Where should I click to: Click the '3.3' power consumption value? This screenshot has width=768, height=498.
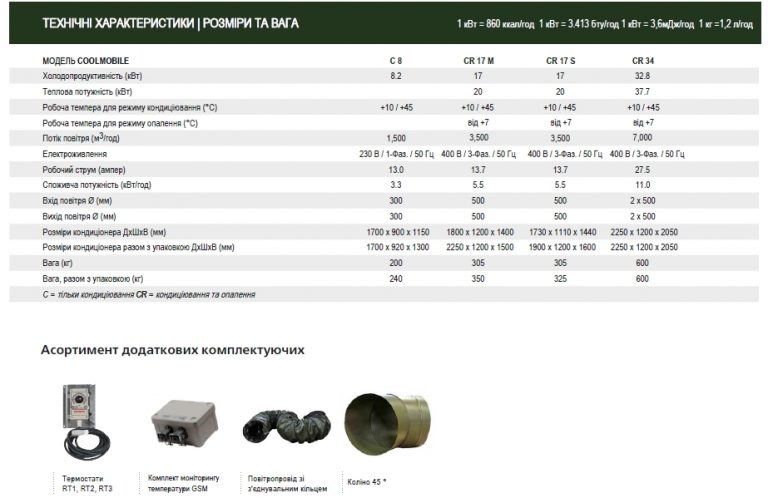click(396, 185)
